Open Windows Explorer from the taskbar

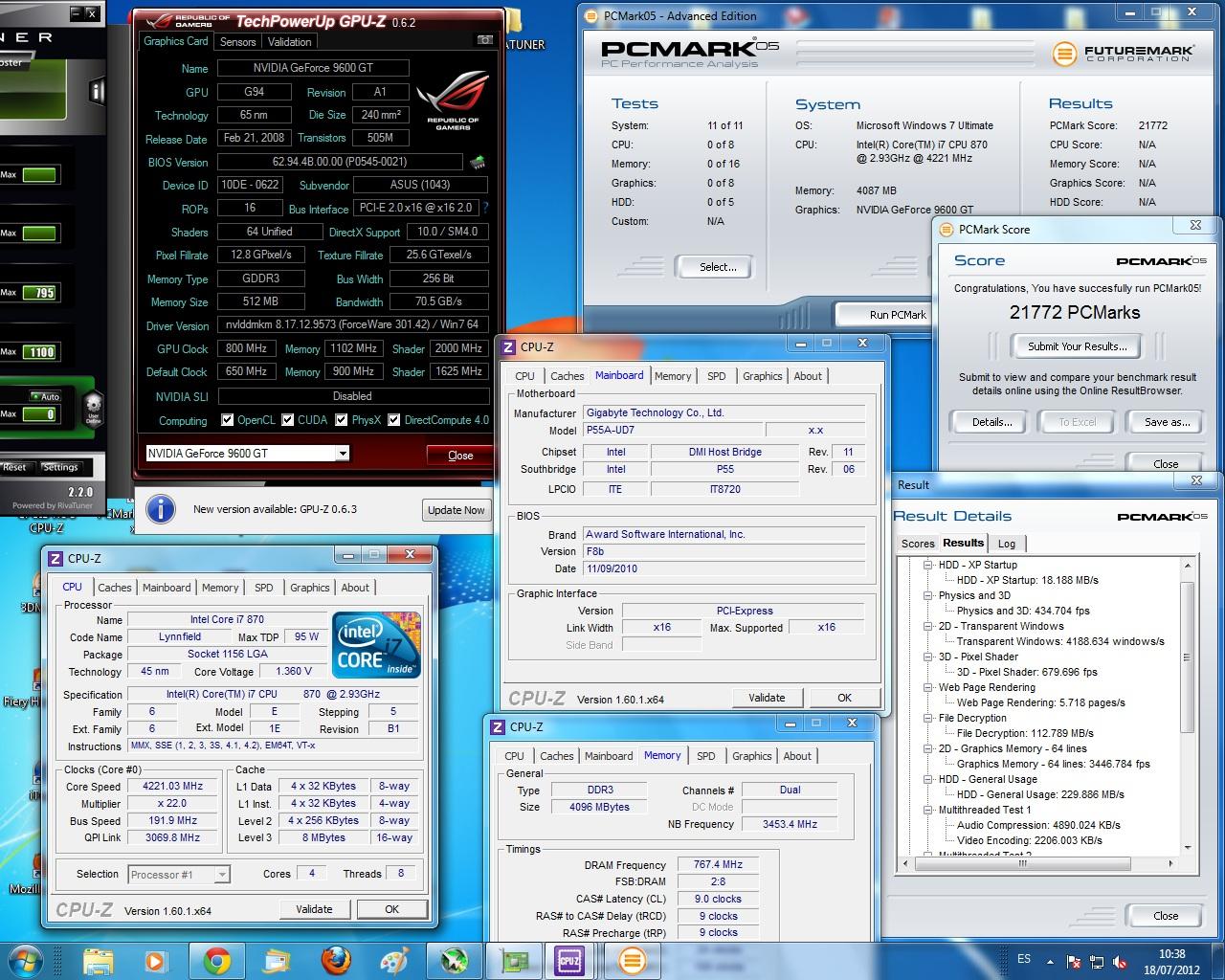(98, 960)
